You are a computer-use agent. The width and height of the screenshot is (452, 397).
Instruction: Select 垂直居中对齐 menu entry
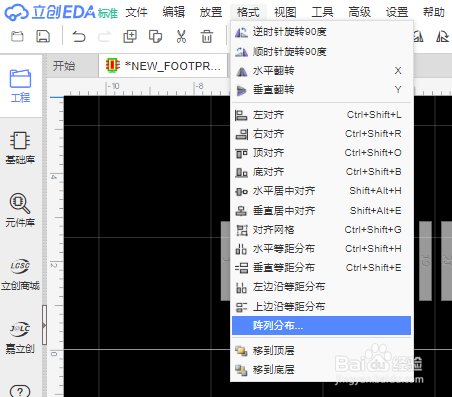(x=321, y=211)
